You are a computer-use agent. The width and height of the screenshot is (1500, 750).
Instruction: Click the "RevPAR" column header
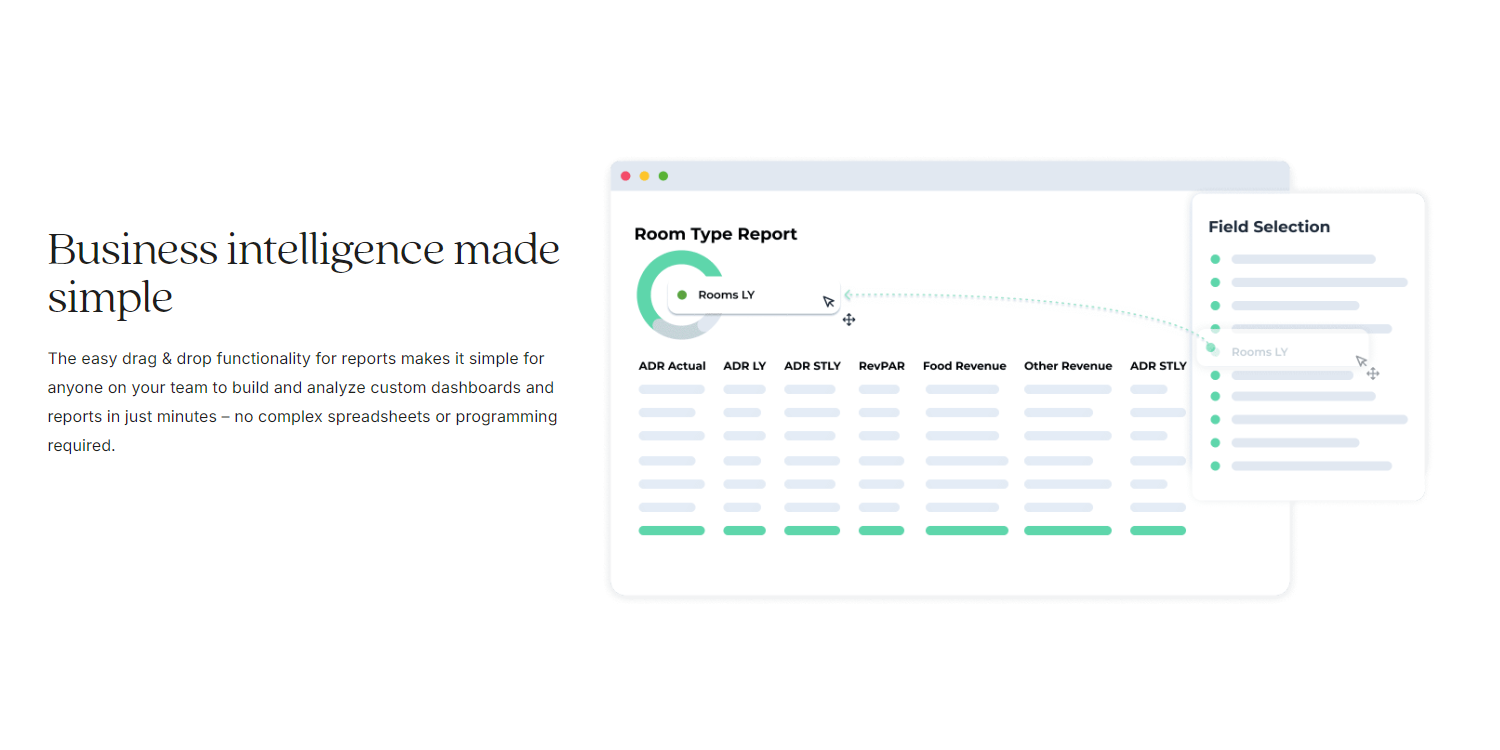click(881, 366)
